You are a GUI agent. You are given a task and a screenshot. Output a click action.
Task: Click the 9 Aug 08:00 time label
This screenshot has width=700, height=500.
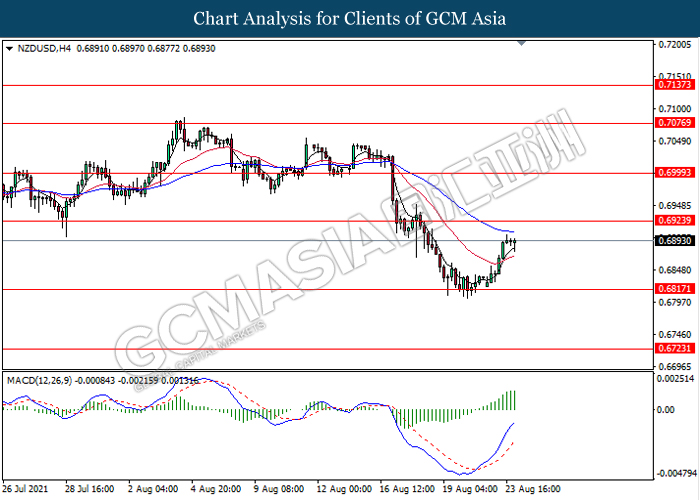pos(279,489)
